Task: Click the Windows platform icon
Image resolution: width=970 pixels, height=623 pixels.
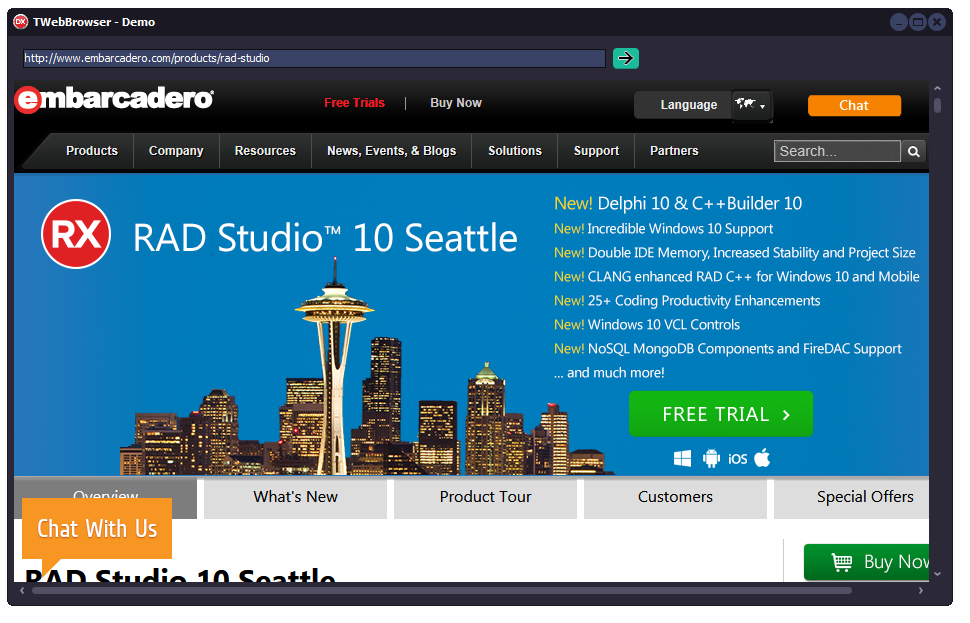Action: [682, 458]
